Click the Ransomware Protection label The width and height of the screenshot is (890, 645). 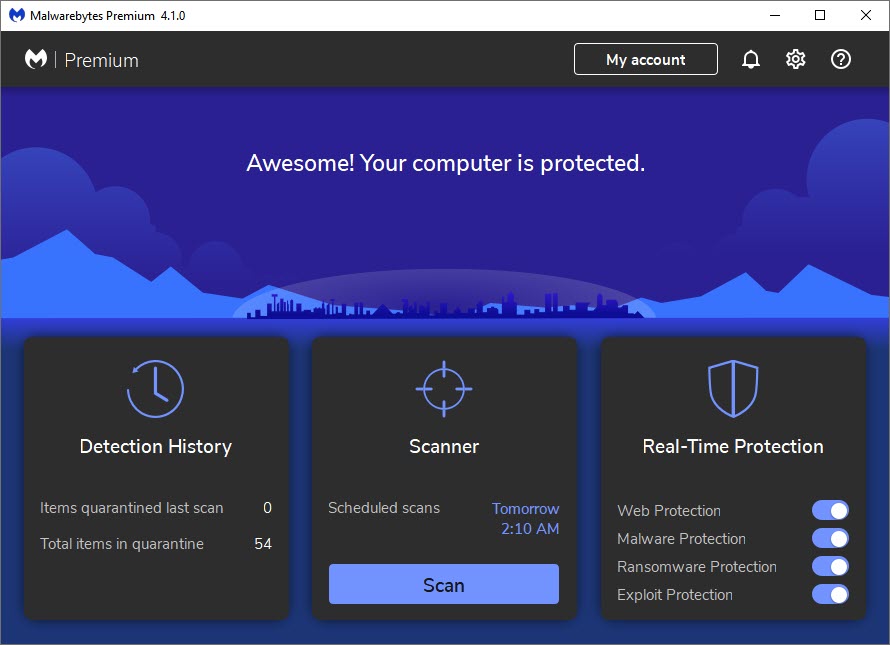point(696,567)
